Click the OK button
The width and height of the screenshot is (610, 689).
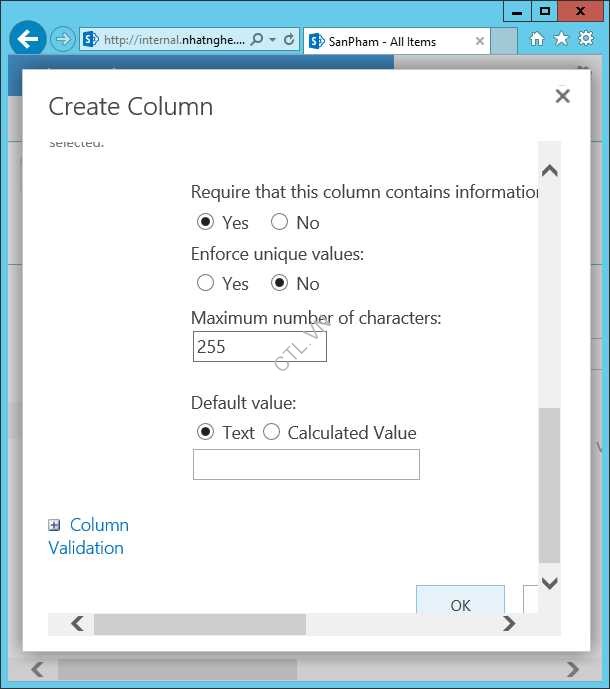click(460, 604)
